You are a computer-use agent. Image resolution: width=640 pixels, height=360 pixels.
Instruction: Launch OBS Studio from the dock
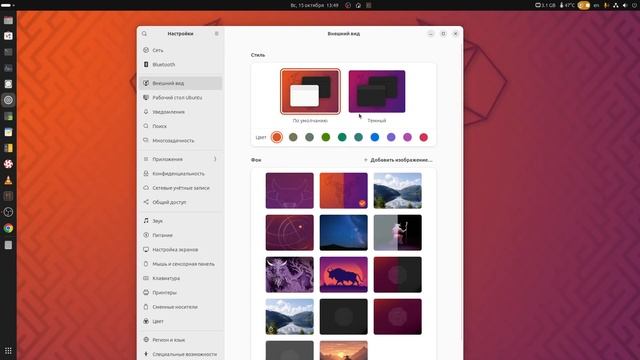[x=8, y=212]
